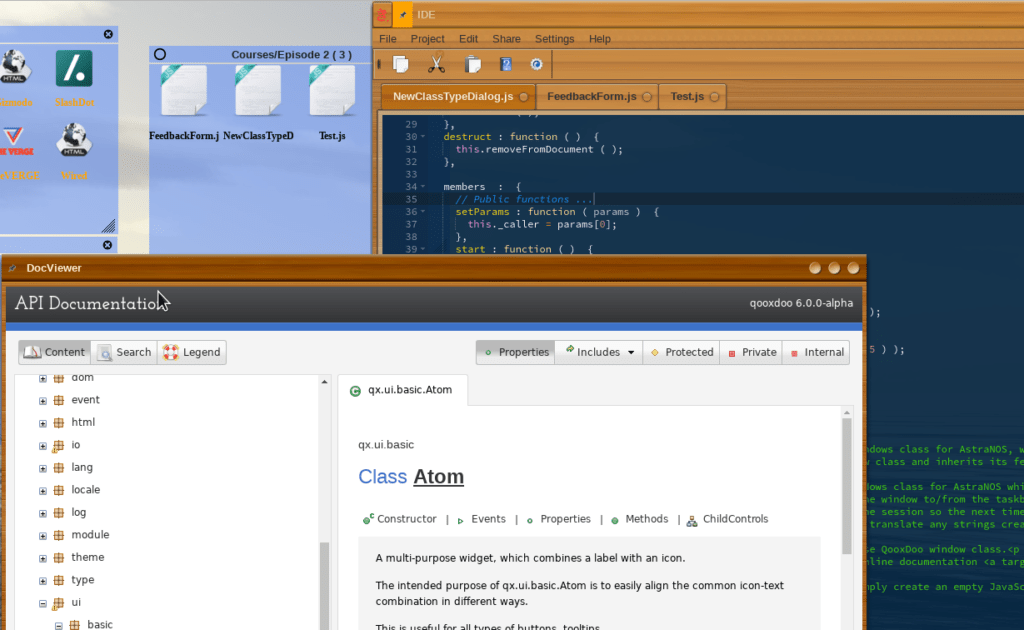
Task: Jump to the Constructor section of Atom
Action: pyautogui.click(x=406, y=519)
